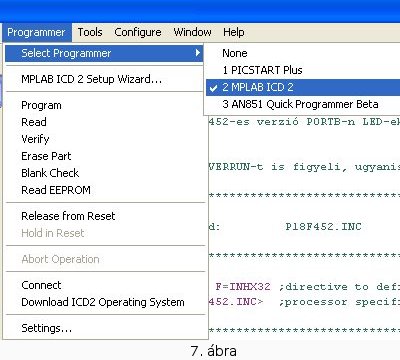Image resolution: width=400 pixels, height=360 pixels.
Task: Select 1 PICSTART Plus programmer
Action: pos(303,70)
